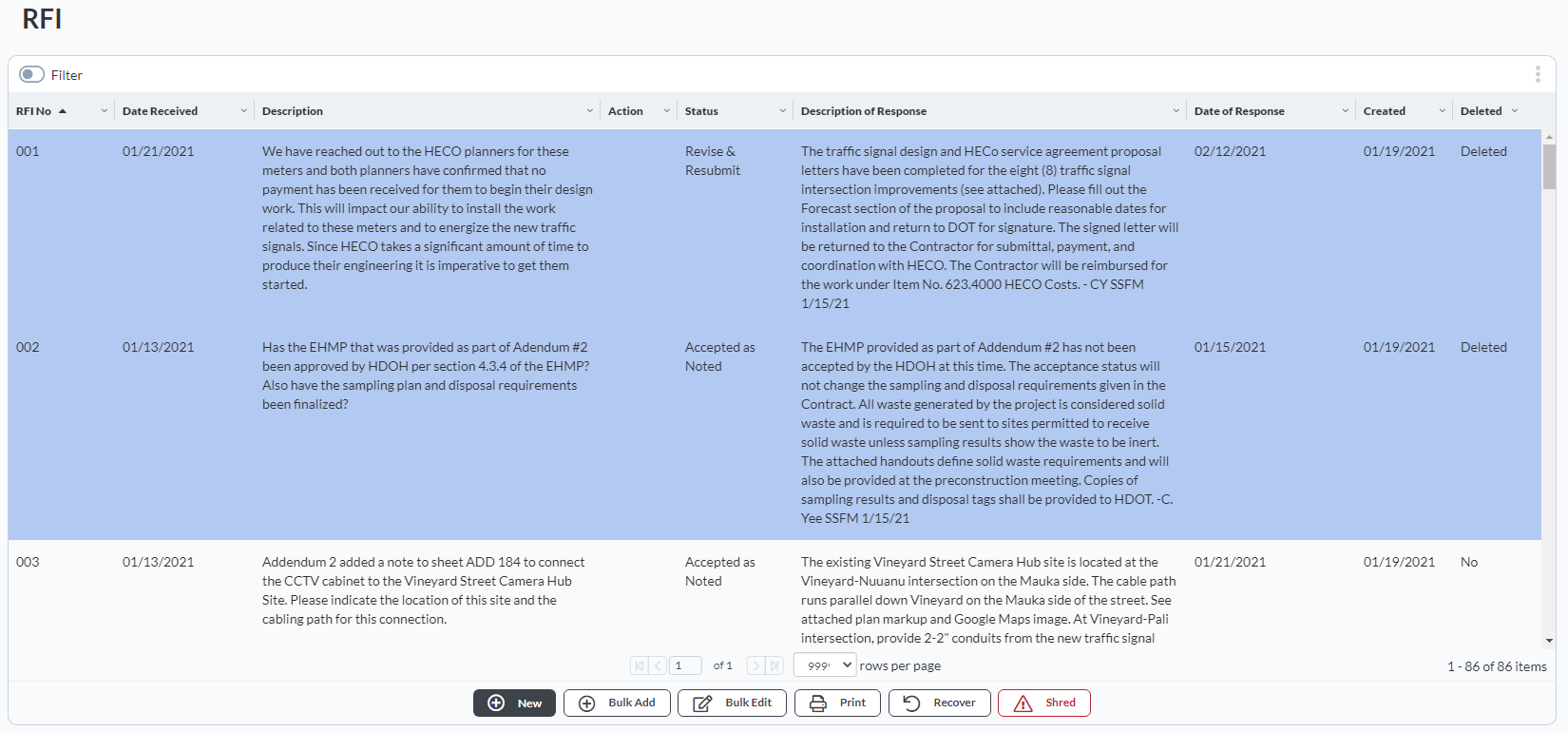Go to the next page arrow

tap(756, 666)
